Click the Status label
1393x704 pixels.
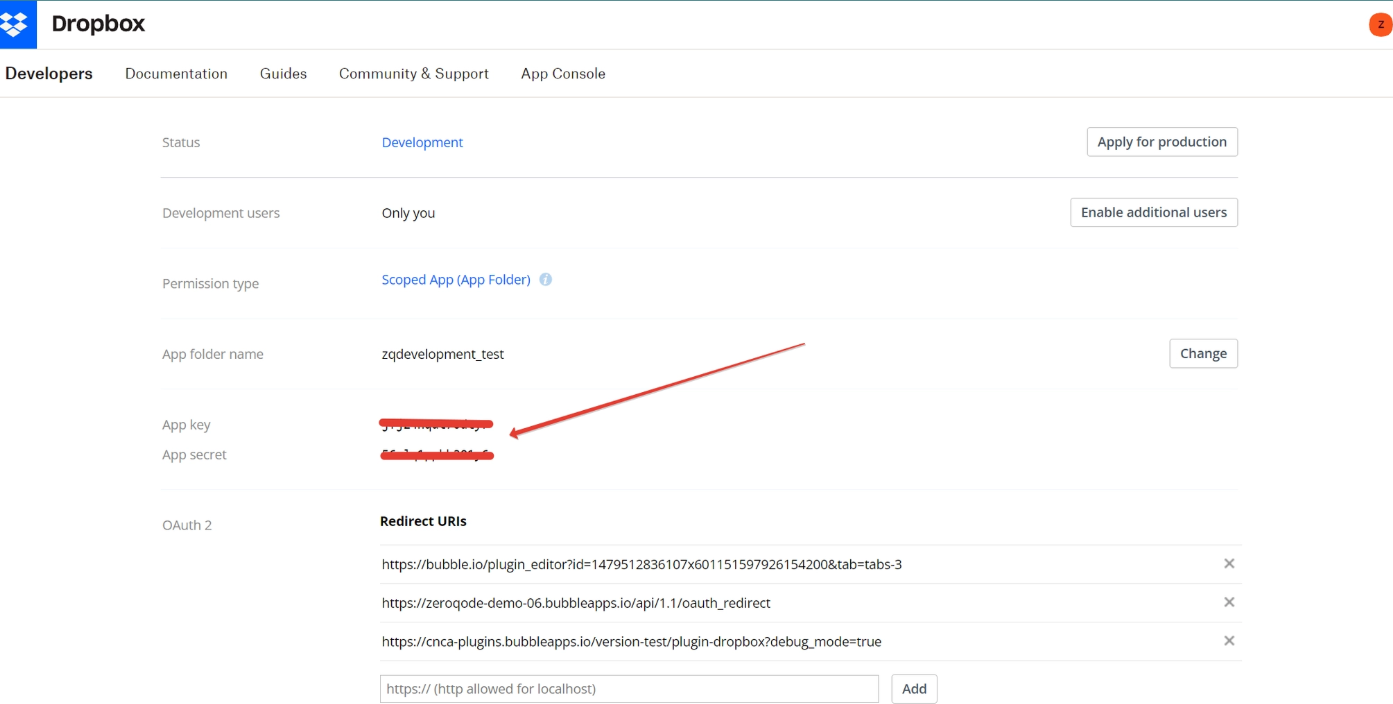pyautogui.click(x=181, y=143)
